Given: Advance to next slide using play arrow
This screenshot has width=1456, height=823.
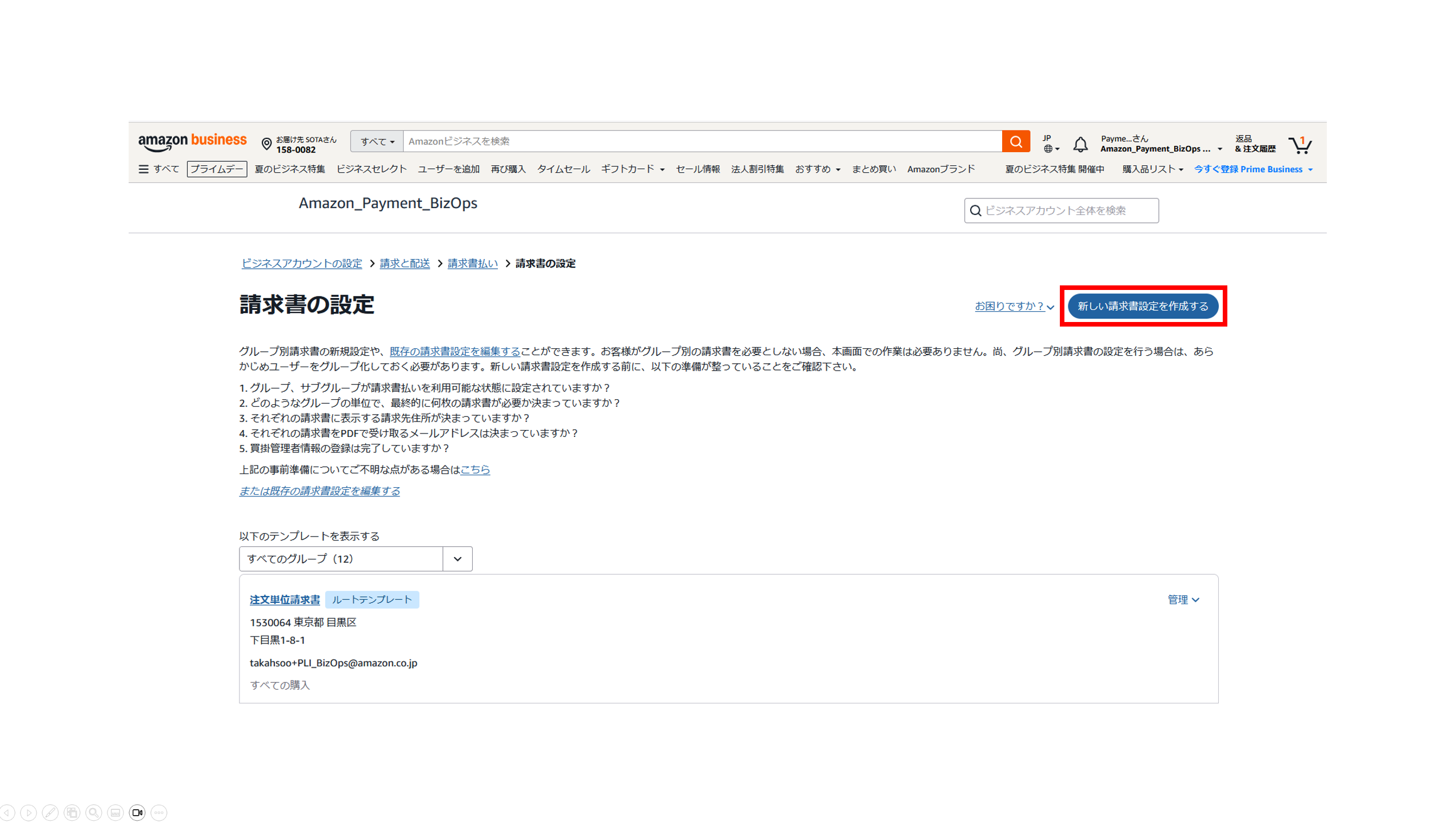Looking at the screenshot, I should (29, 813).
